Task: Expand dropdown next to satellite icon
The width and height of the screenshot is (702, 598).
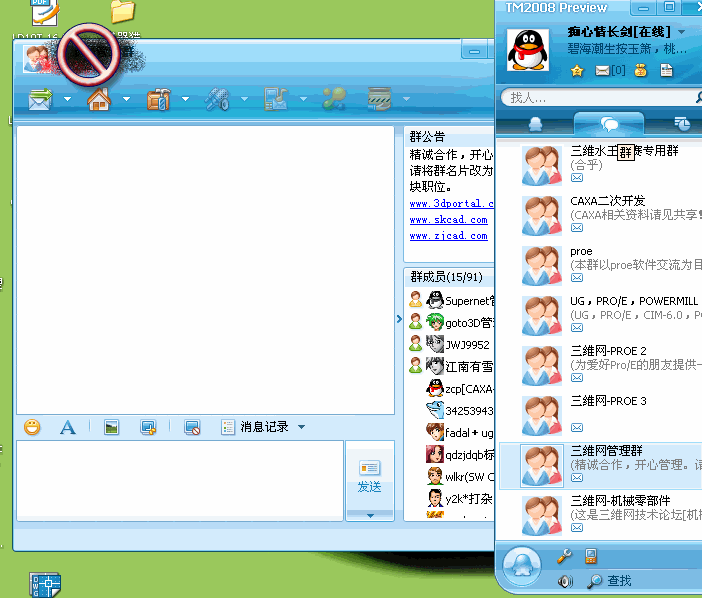Action: click(244, 99)
